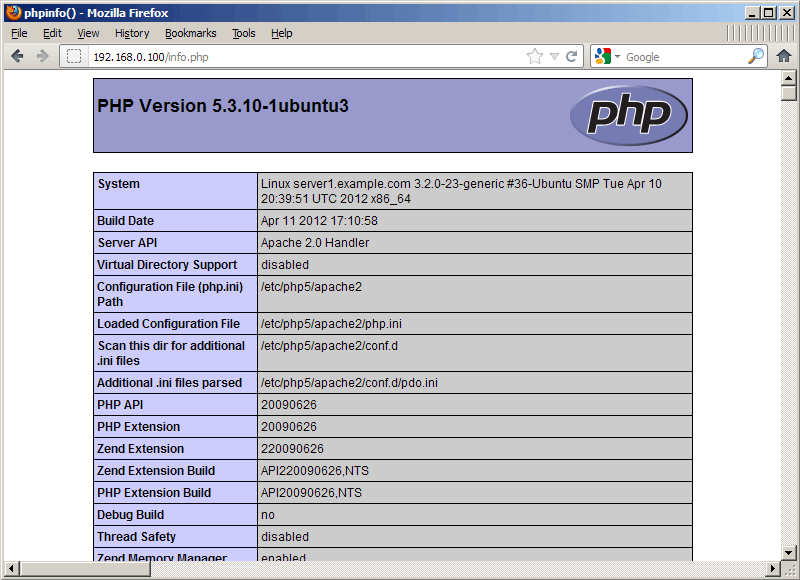
Task: Open the Edit menu
Action: tap(52, 33)
